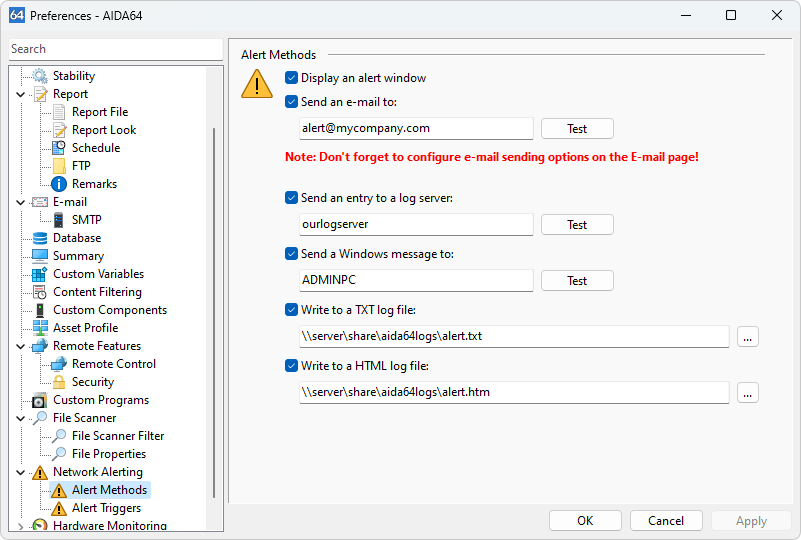Click the Asset Profile network icon

click(x=40, y=328)
